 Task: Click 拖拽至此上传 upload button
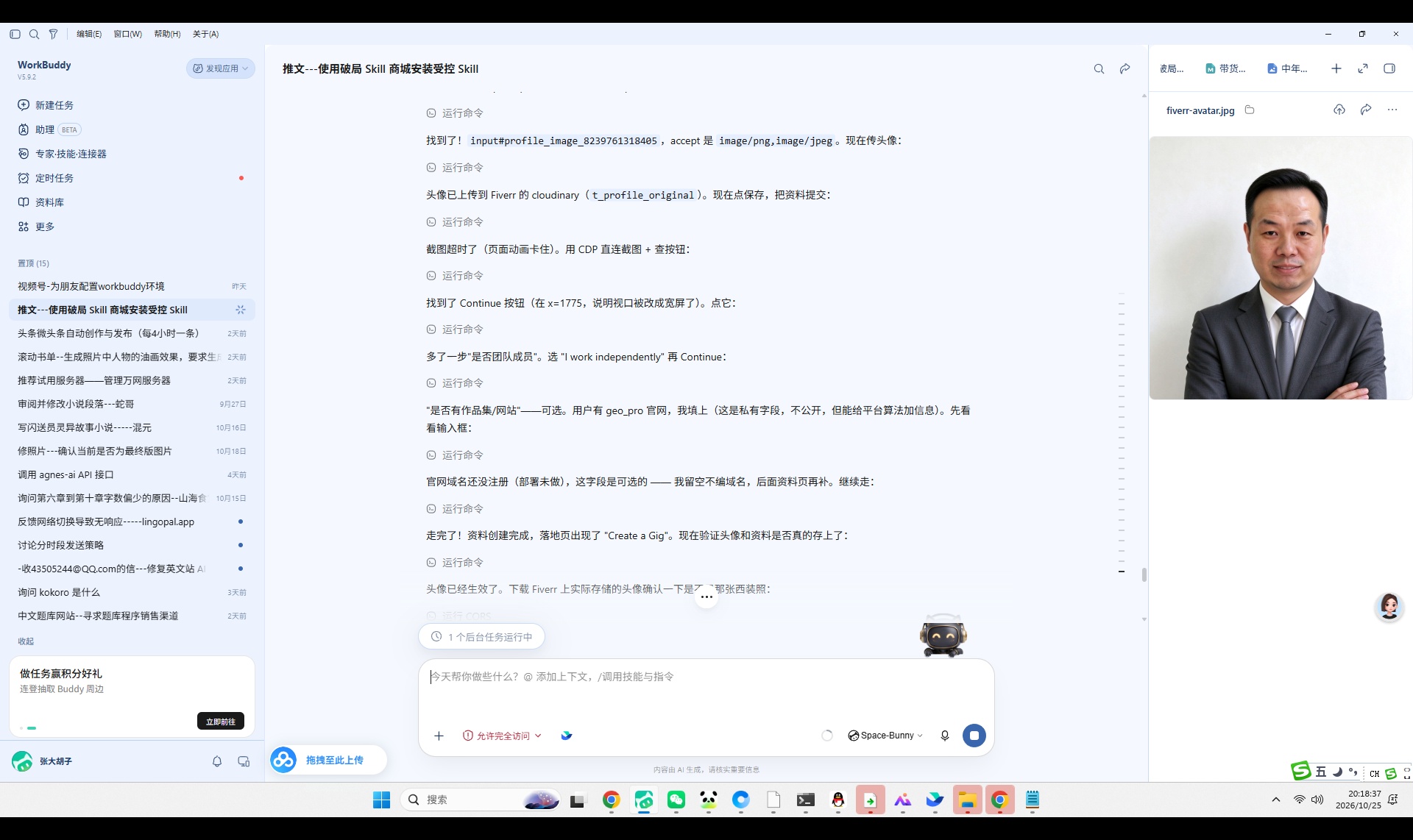328,760
